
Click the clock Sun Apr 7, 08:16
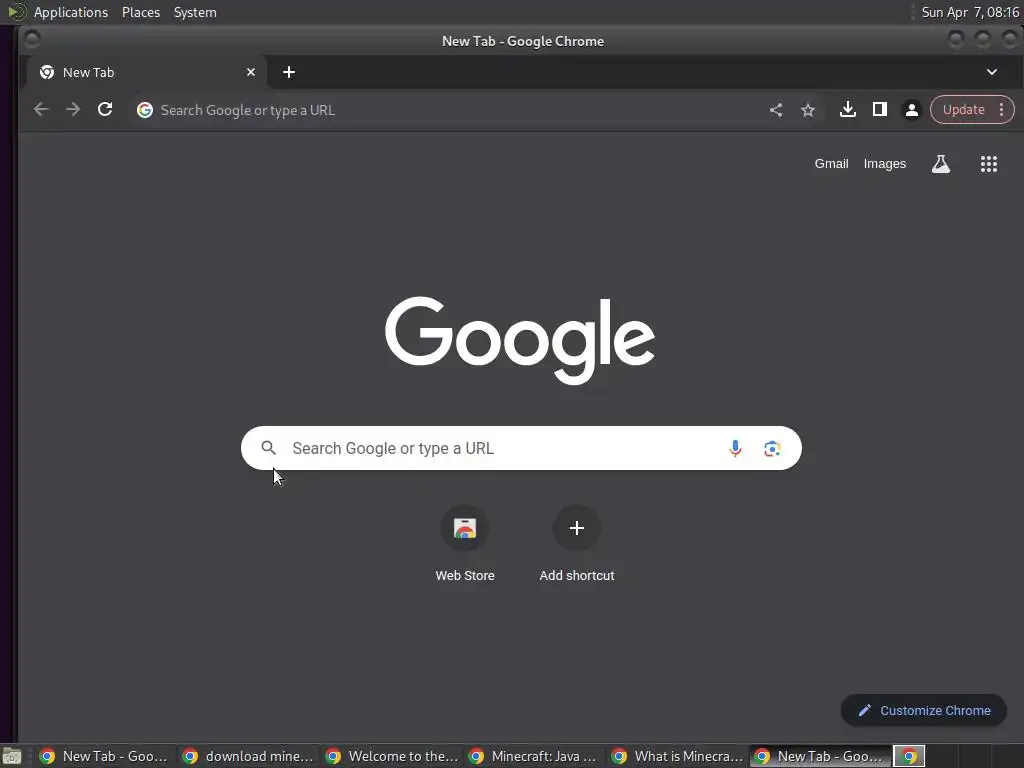969,12
